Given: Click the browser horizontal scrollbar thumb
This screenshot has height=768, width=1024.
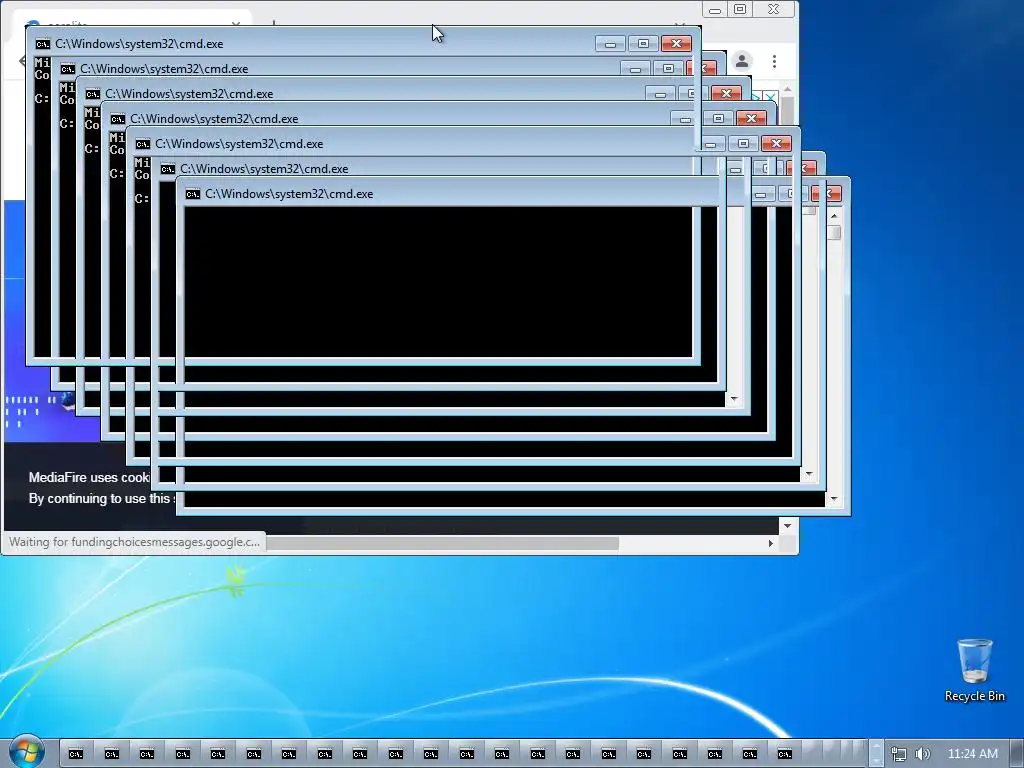Looking at the screenshot, I should tap(442, 543).
